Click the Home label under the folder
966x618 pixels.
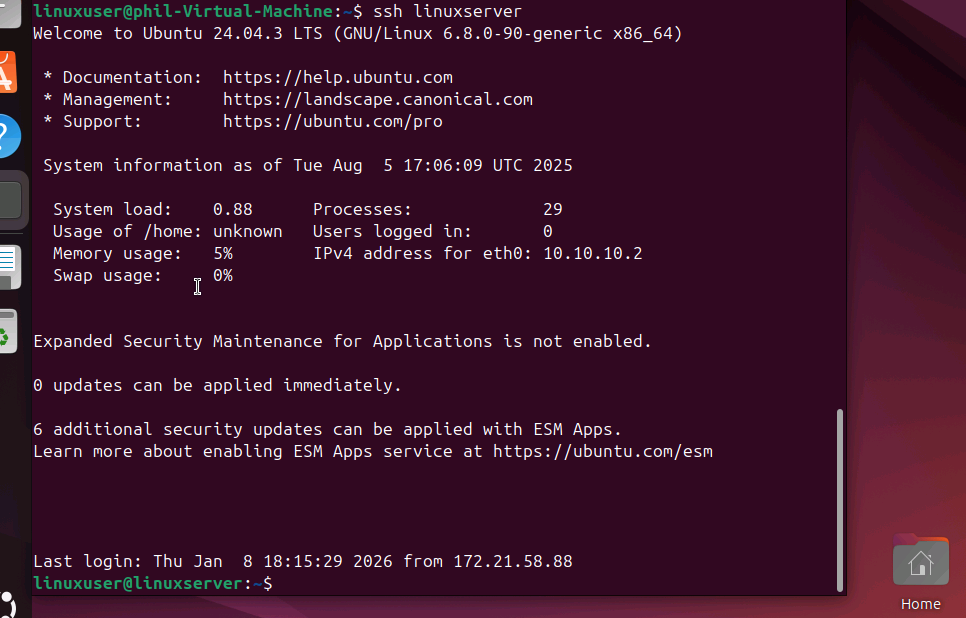pyautogui.click(x=920, y=604)
